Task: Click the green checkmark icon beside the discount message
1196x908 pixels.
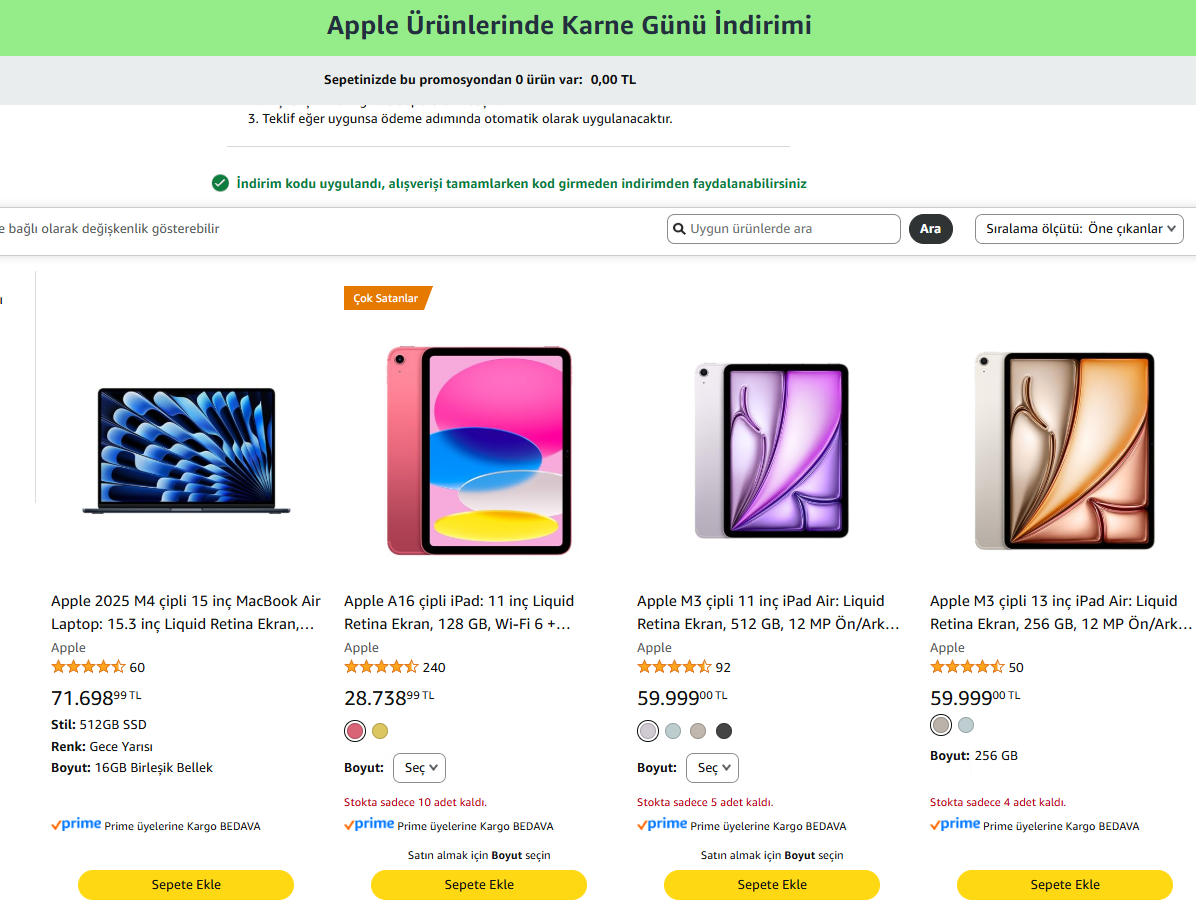Action: [220, 183]
